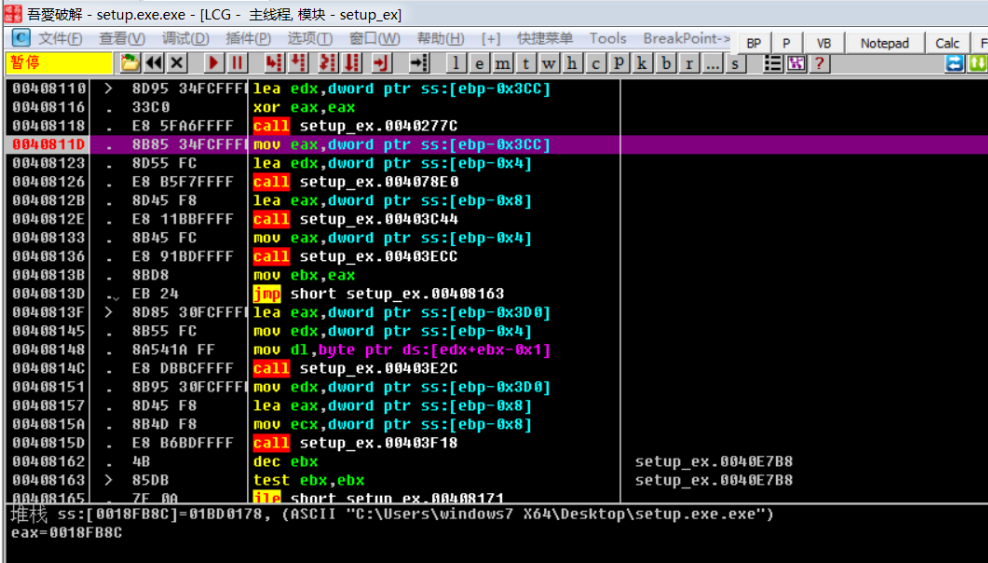The image size is (988, 563).
Task: Open Memory map with 'm' button
Action: pos(502,64)
